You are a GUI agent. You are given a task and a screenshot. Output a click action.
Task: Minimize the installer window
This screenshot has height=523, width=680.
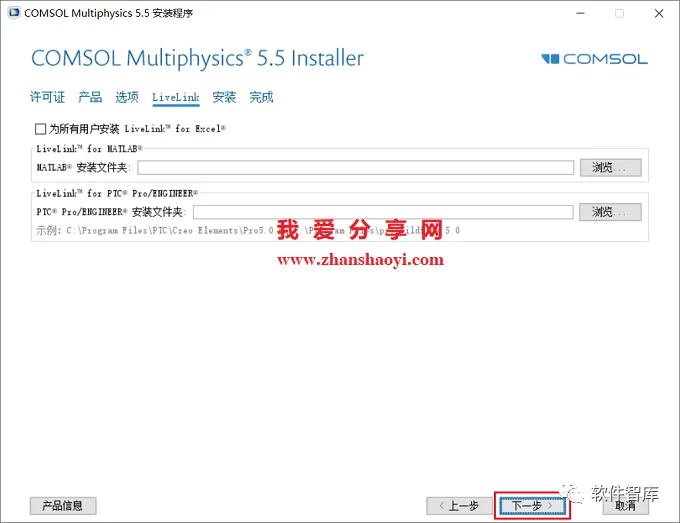[580, 13]
